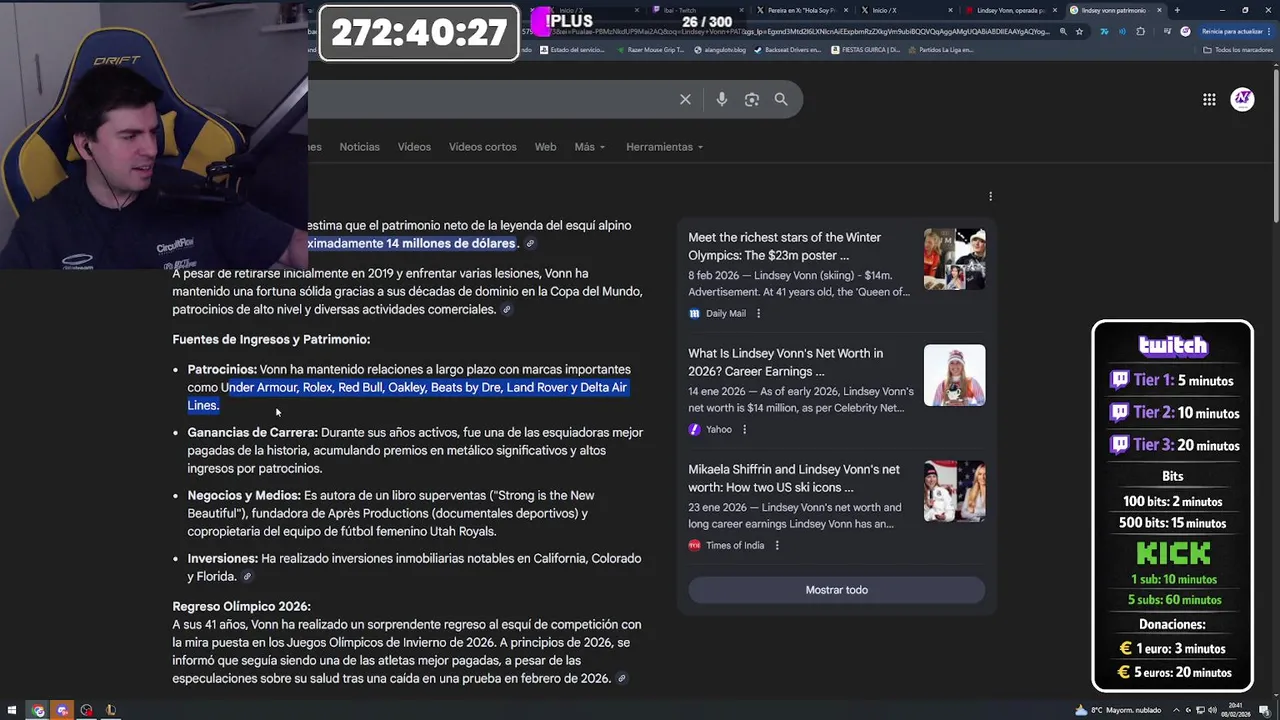This screenshot has width=1280, height=720.
Task: Click the Yahoo article thumbnail image
Action: click(954, 375)
